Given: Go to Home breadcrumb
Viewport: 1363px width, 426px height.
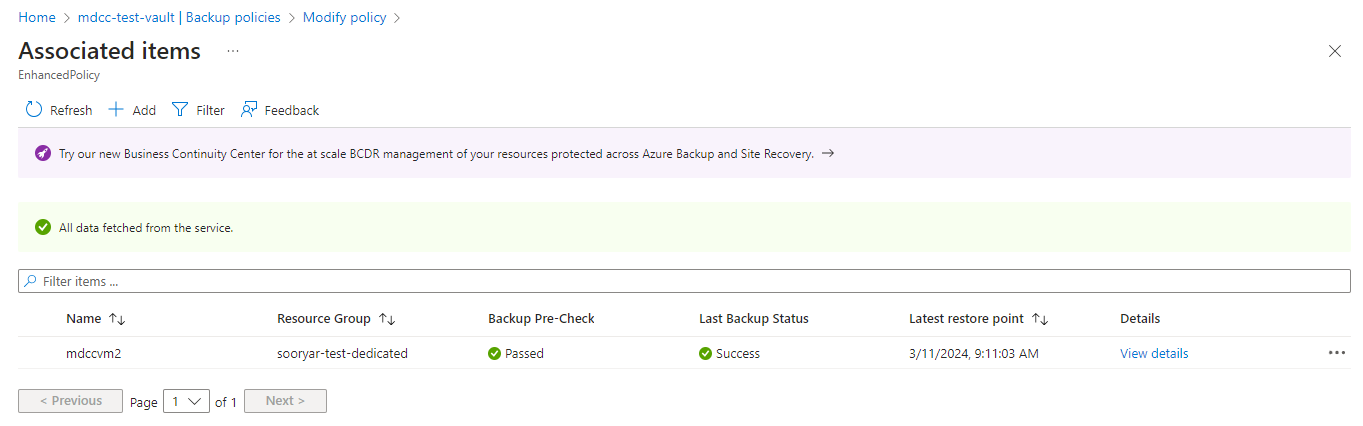Looking at the screenshot, I should pyautogui.click(x=37, y=17).
